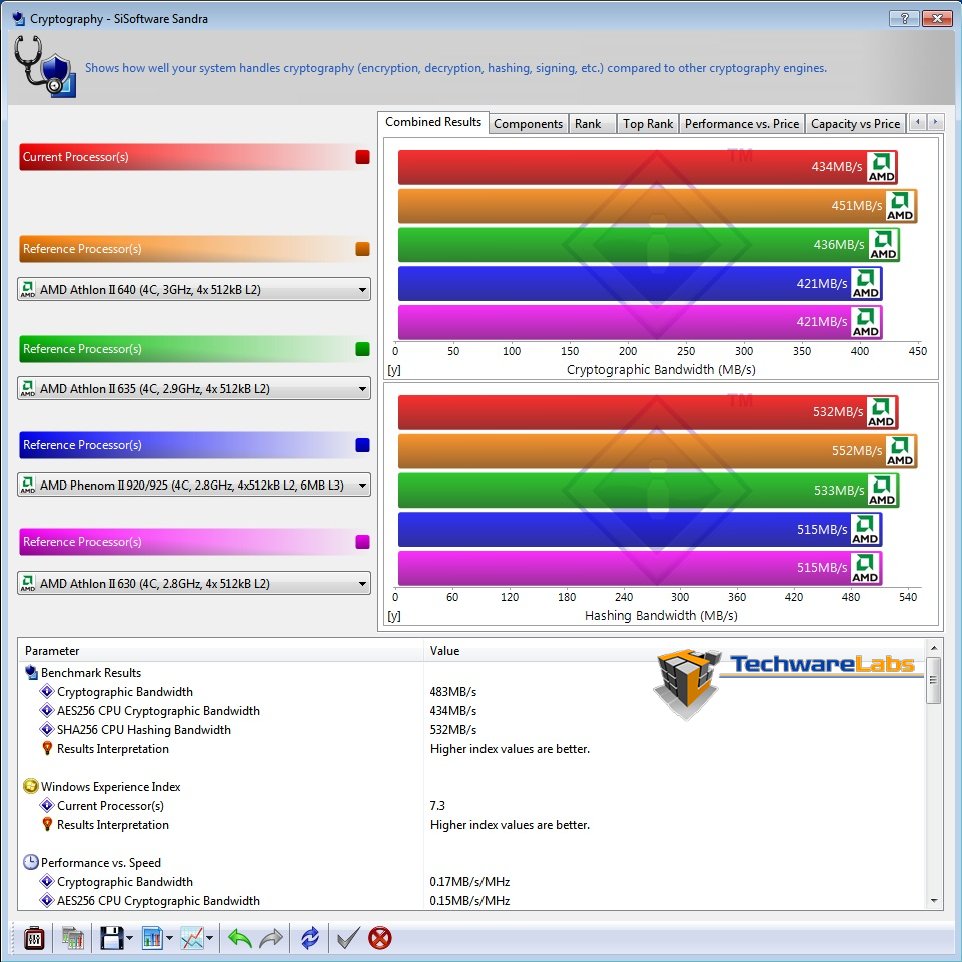Click the results list scrollbar thumb
Image resolution: width=962 pixels, height=962 pixels.
click(934, 680)
